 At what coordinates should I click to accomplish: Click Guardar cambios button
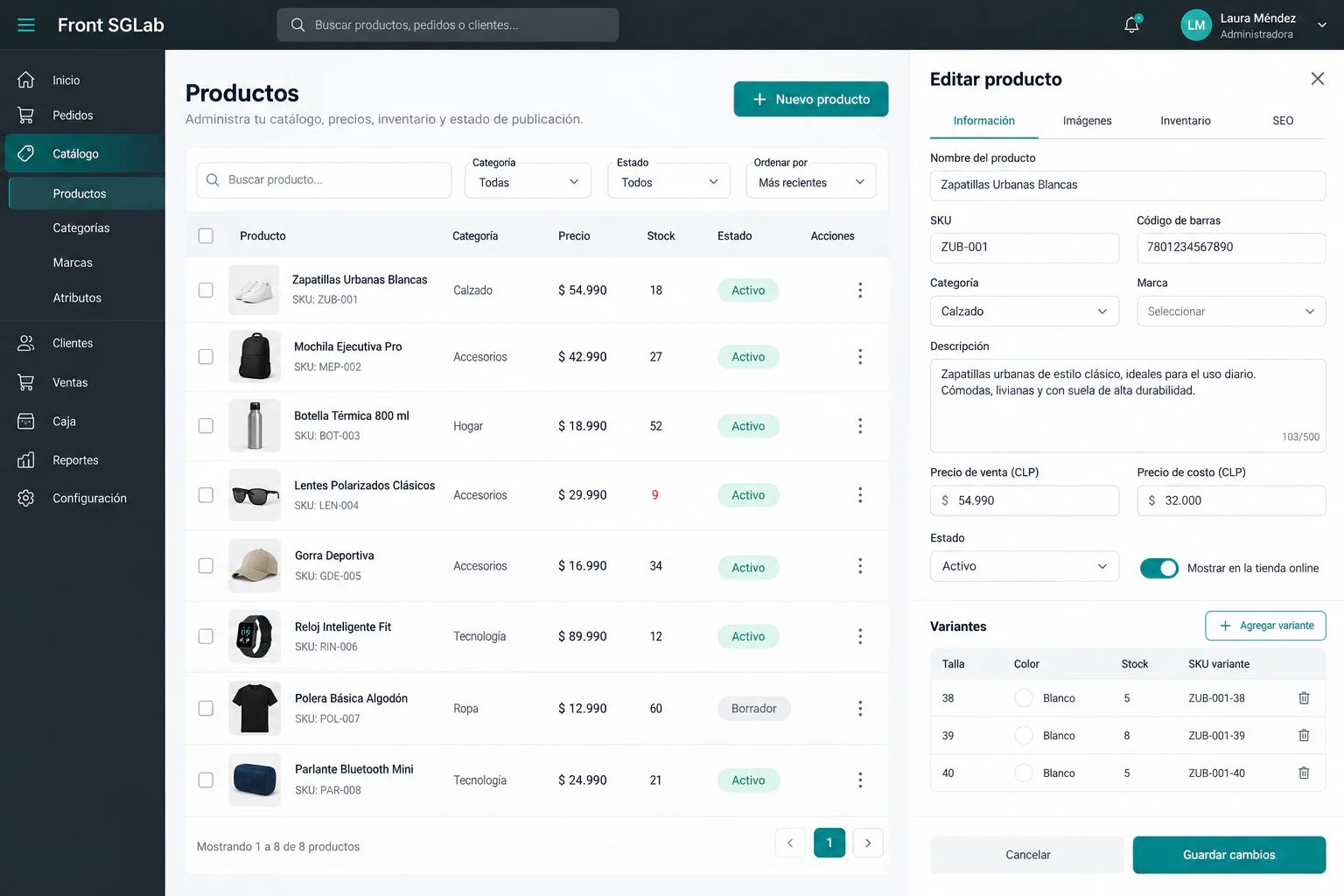[x=1229, y=855]
